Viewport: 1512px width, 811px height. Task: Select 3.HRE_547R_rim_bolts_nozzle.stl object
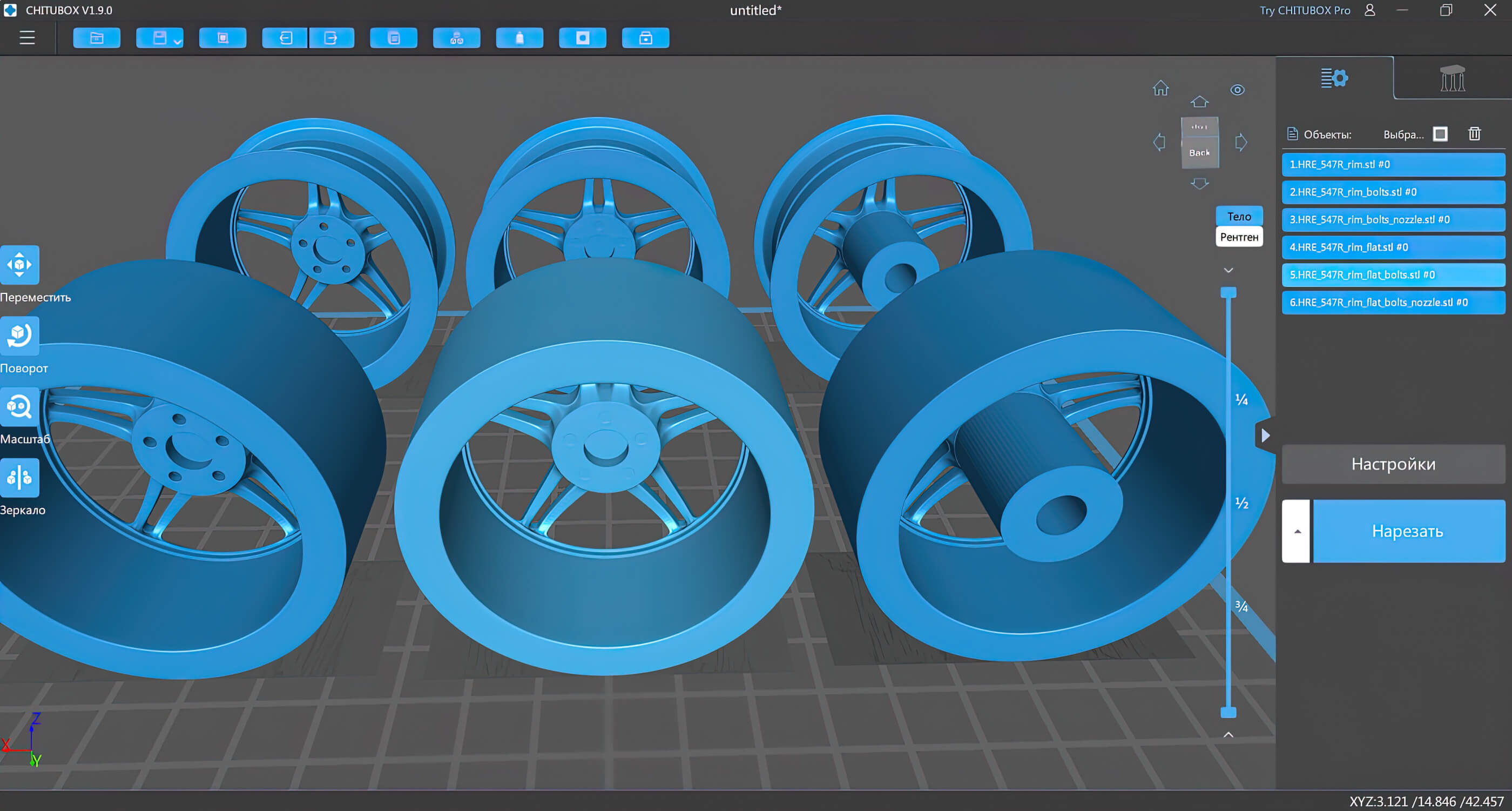[1393, 219]
